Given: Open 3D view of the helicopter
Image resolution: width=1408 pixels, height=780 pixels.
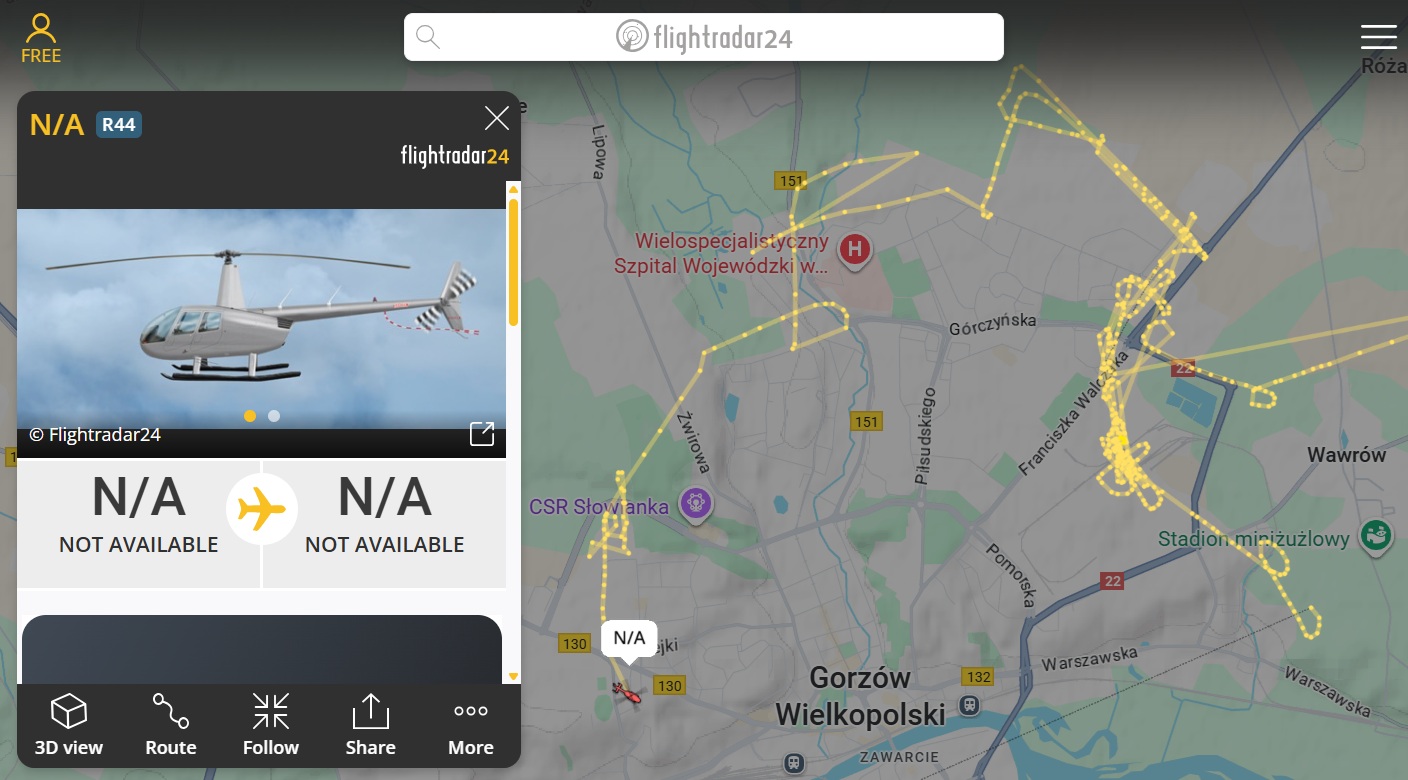Looking at the screenshot, I should (69, 725).
